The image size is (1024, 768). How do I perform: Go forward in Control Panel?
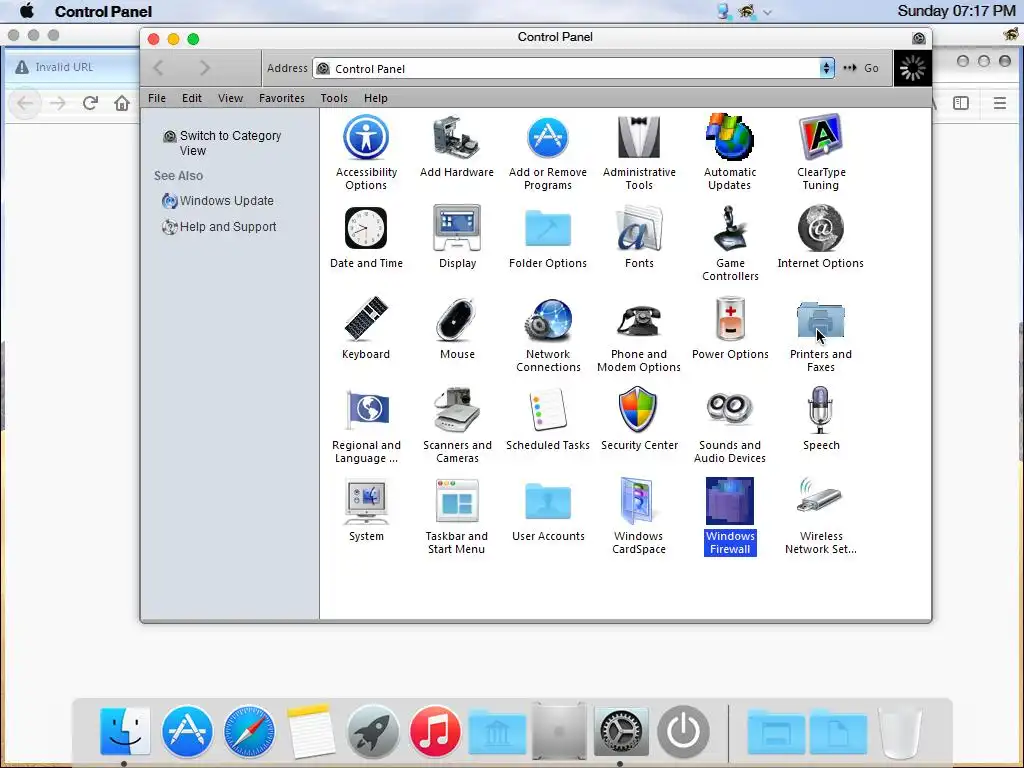pyautogui.click(x=204, y=68)
